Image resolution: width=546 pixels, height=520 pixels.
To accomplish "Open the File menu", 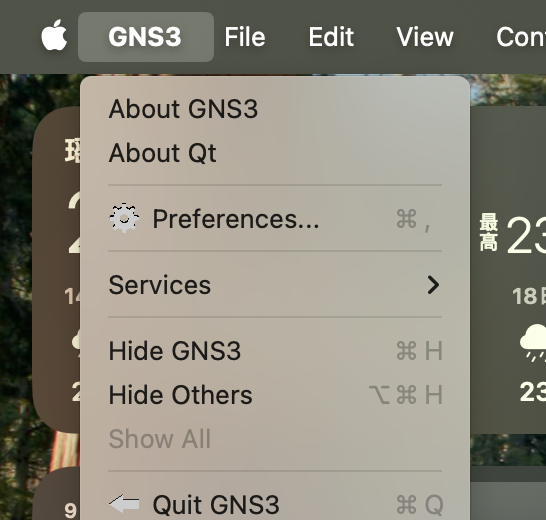I will [245, 37].
